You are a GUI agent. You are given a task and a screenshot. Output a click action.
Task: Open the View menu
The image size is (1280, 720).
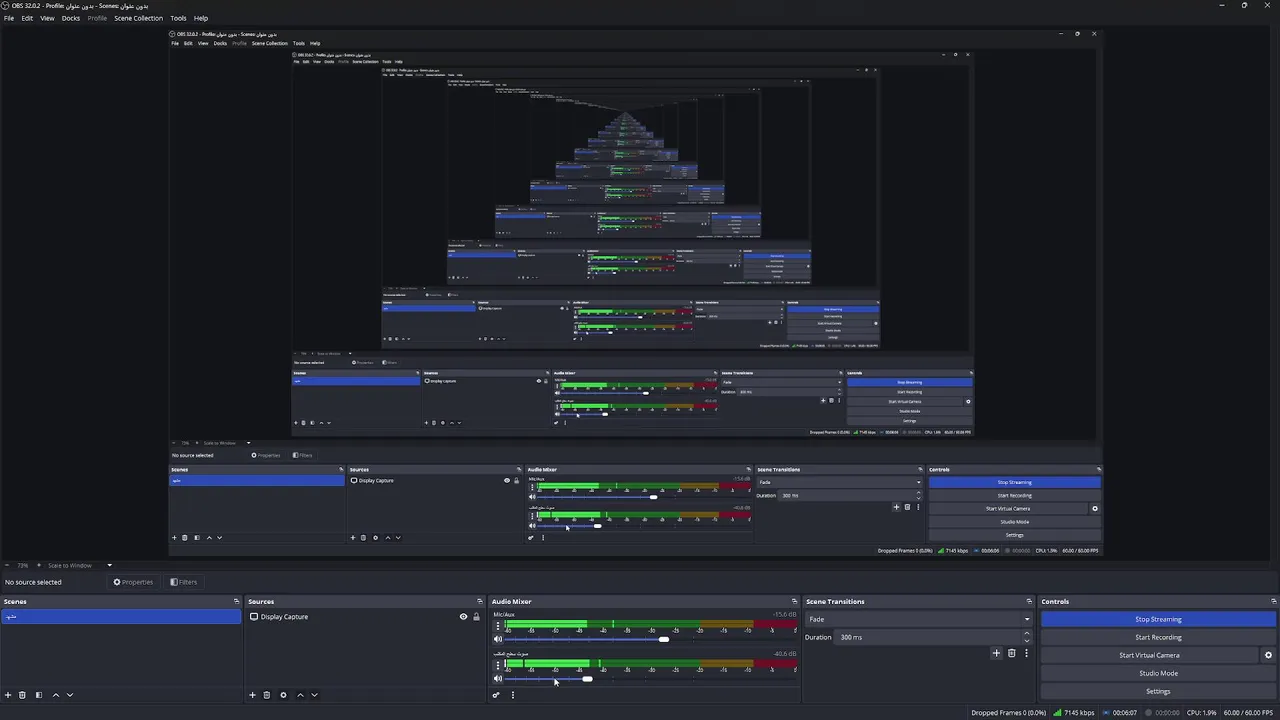[47, 18]
